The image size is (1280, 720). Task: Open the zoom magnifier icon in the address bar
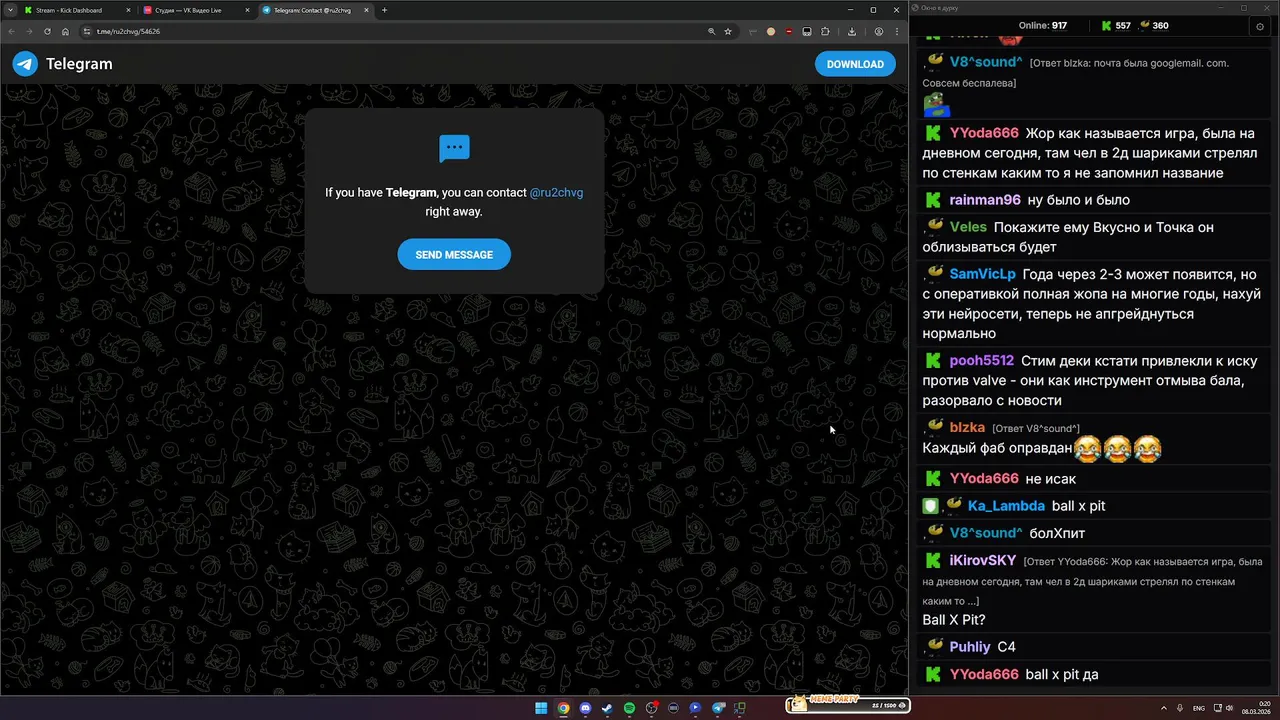pyautogui.click(x=712, y=31)
